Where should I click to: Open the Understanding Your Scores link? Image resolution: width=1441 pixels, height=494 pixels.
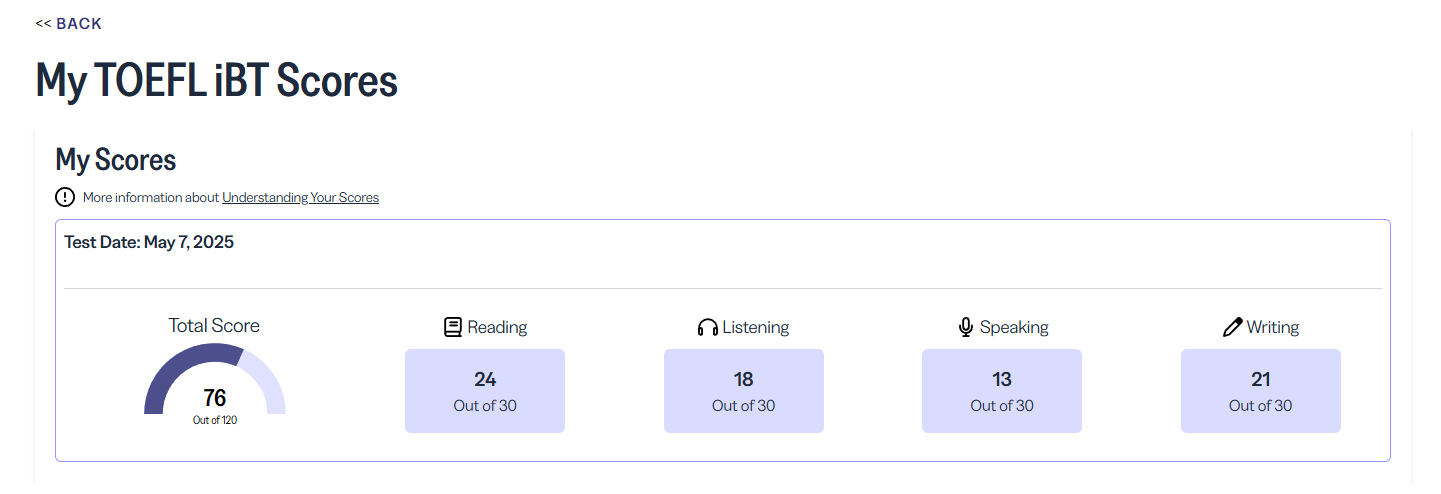tap(300, 197)
